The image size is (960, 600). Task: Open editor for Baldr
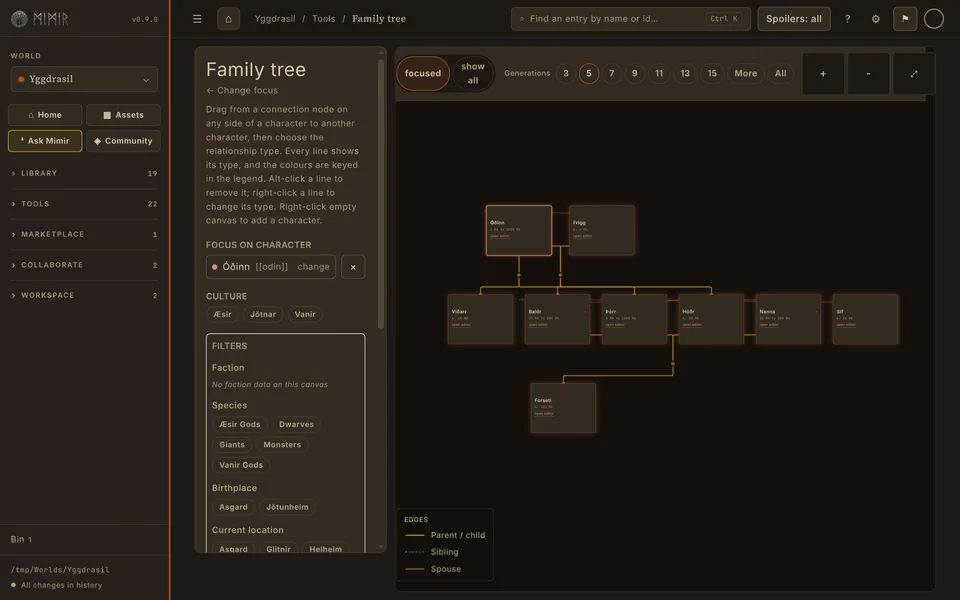tap(538, 325)
